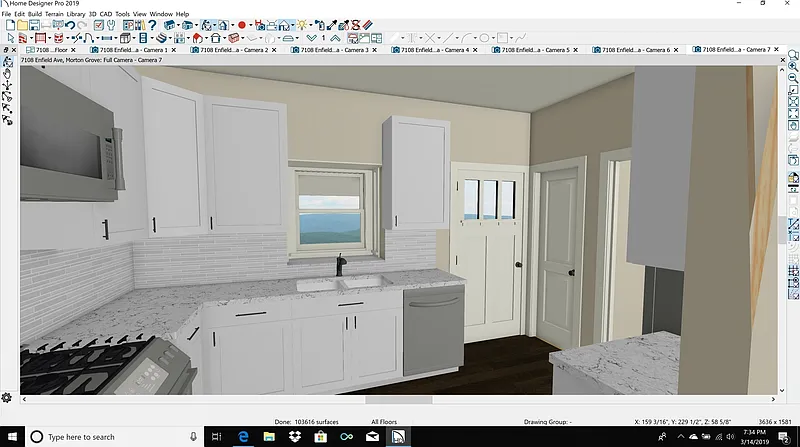Open the Window menu
Viewport: 800px width, 447px height.
[161, 14]
